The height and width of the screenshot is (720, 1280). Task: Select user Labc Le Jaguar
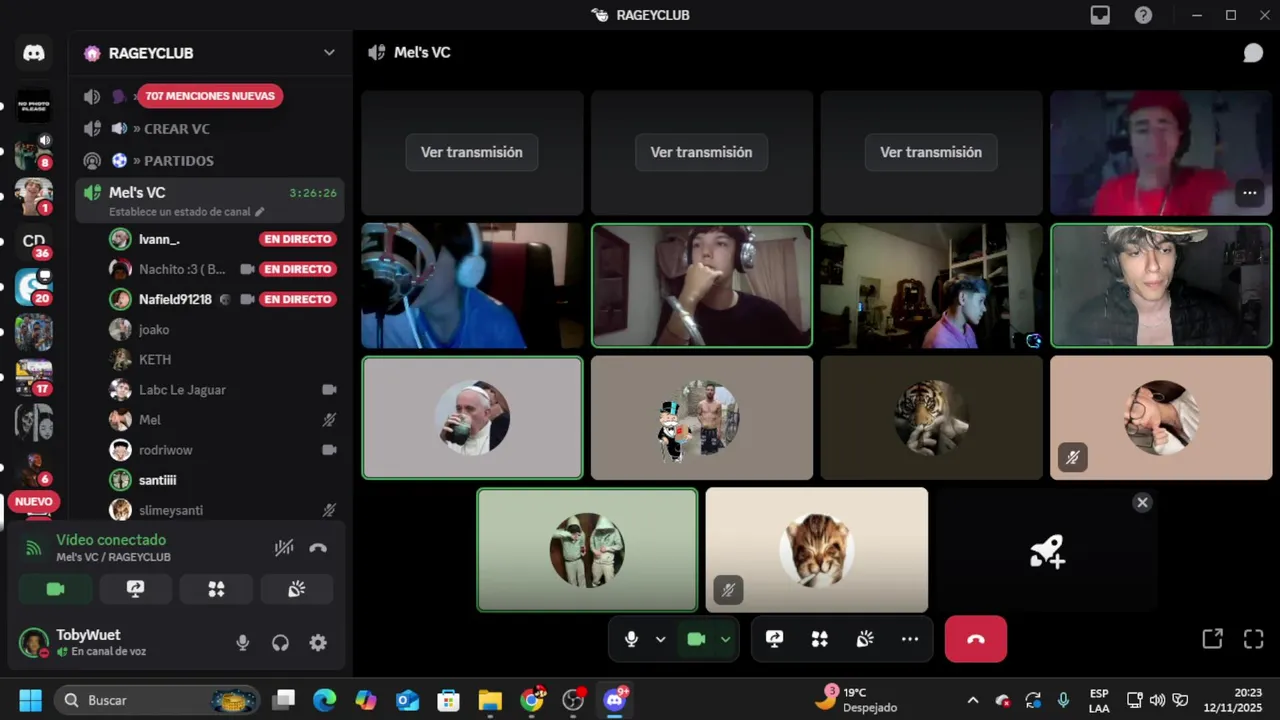pos(222,390)
